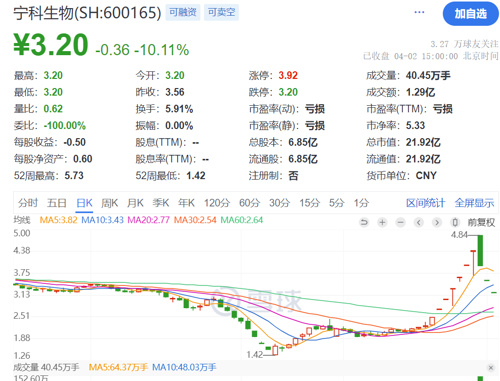Screen dimensions: 500x381
Task: Open 全屏显示 fullscreen link
Action: tap(474, 203)
